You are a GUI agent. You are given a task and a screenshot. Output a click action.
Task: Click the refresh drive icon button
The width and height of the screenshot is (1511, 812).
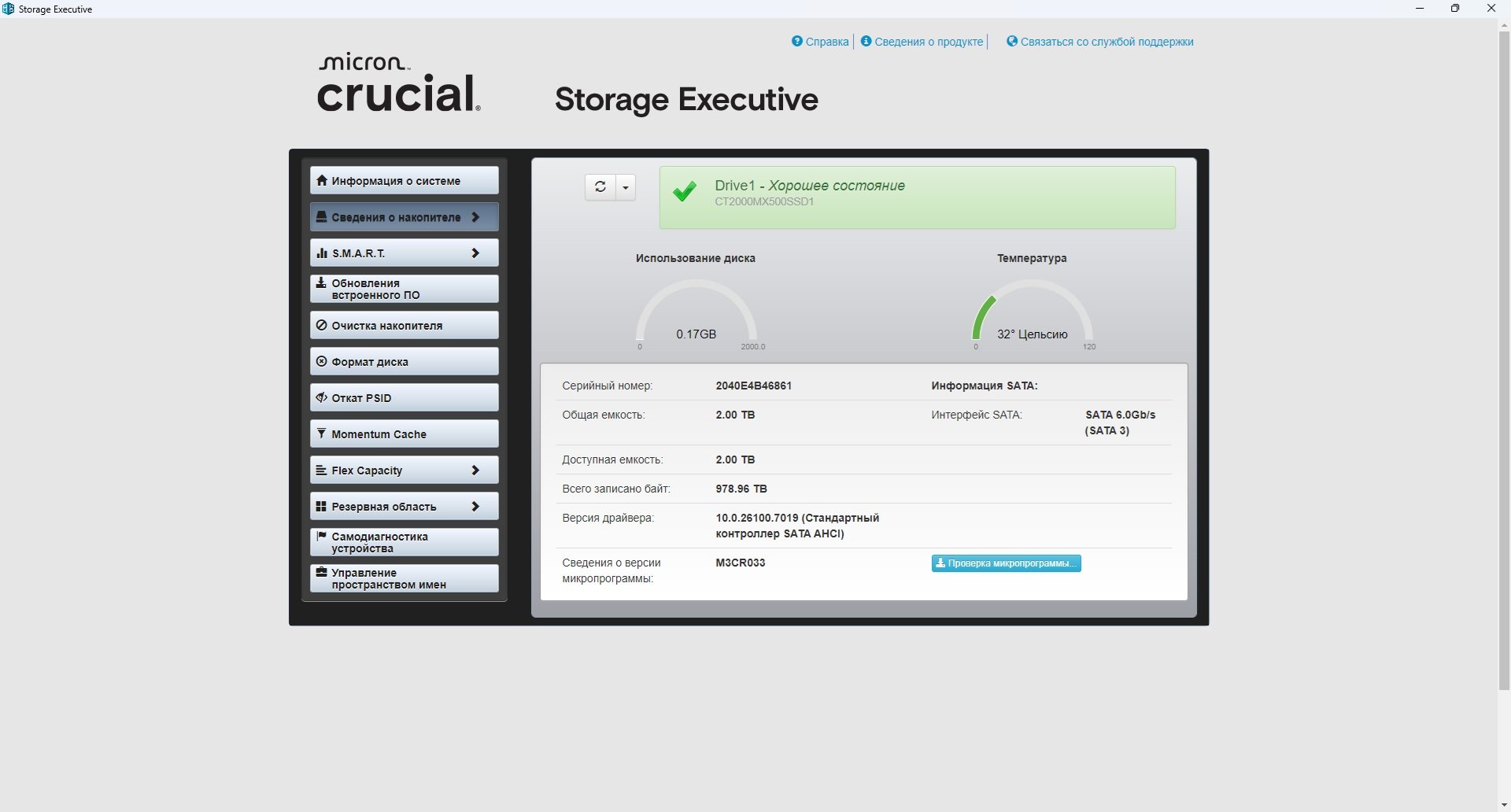(600, 187)
